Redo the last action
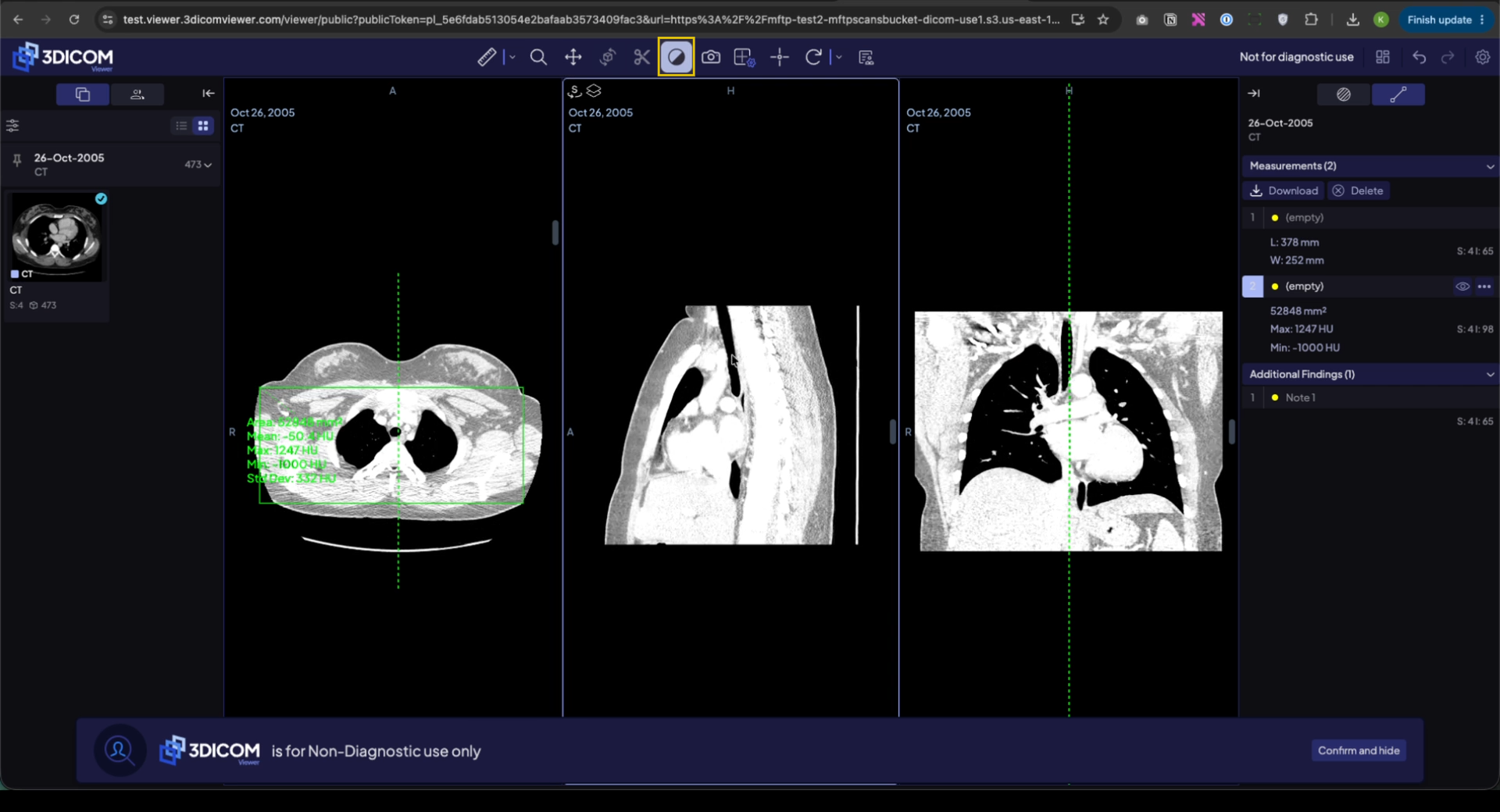 click(x=1448, y=57)
